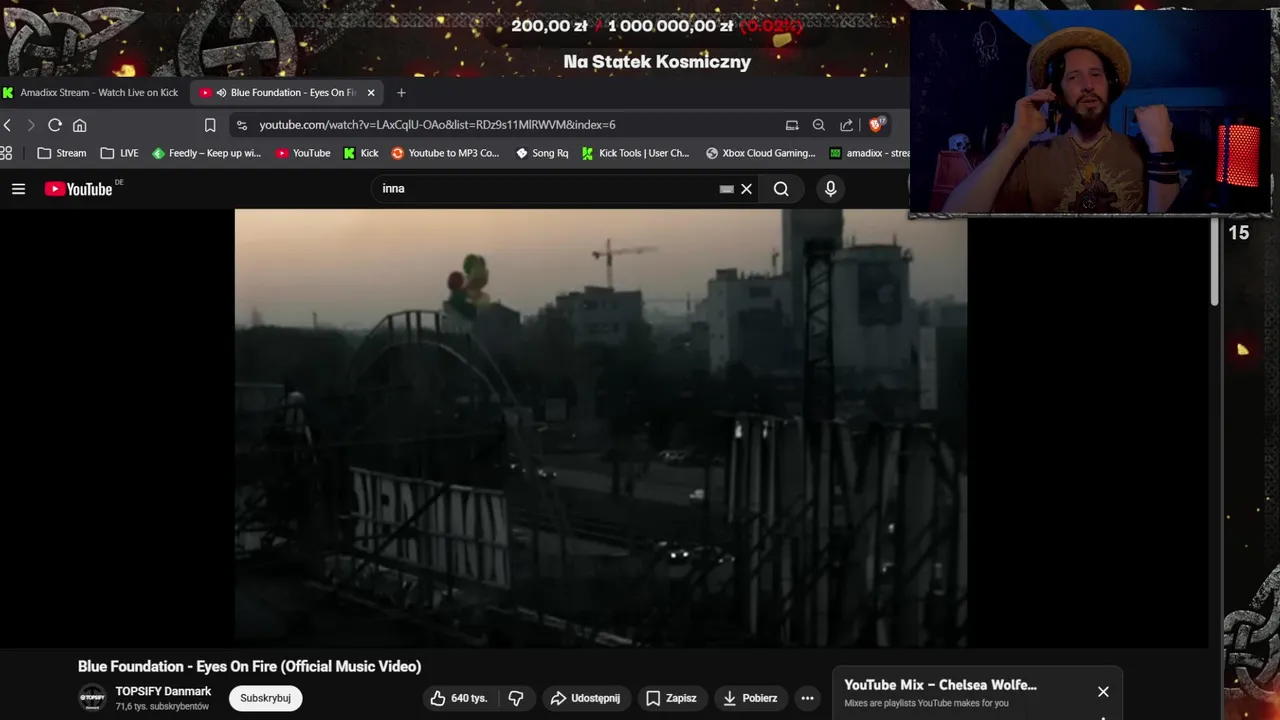
Task: Open the Kick Tools bookmark
Action: coord(636,153)
